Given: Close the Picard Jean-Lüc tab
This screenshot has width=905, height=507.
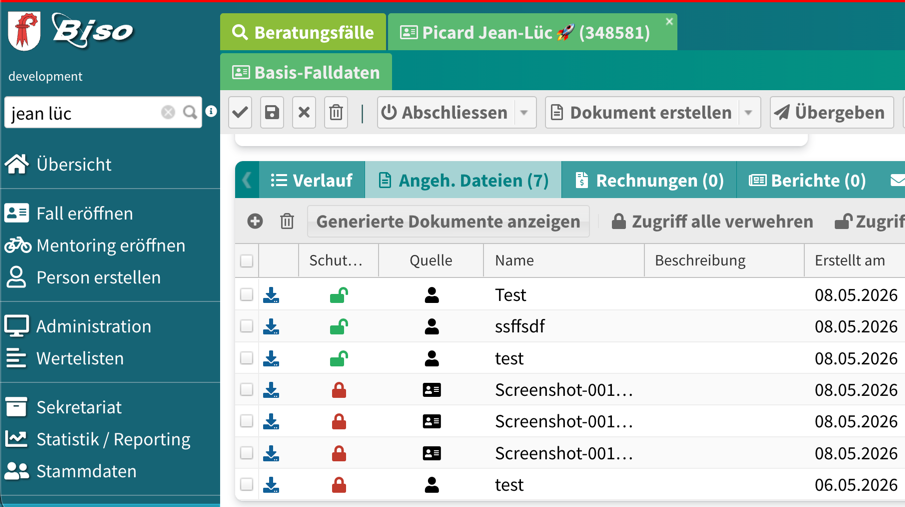Looking at the screenshot, I should pos(669,21).
